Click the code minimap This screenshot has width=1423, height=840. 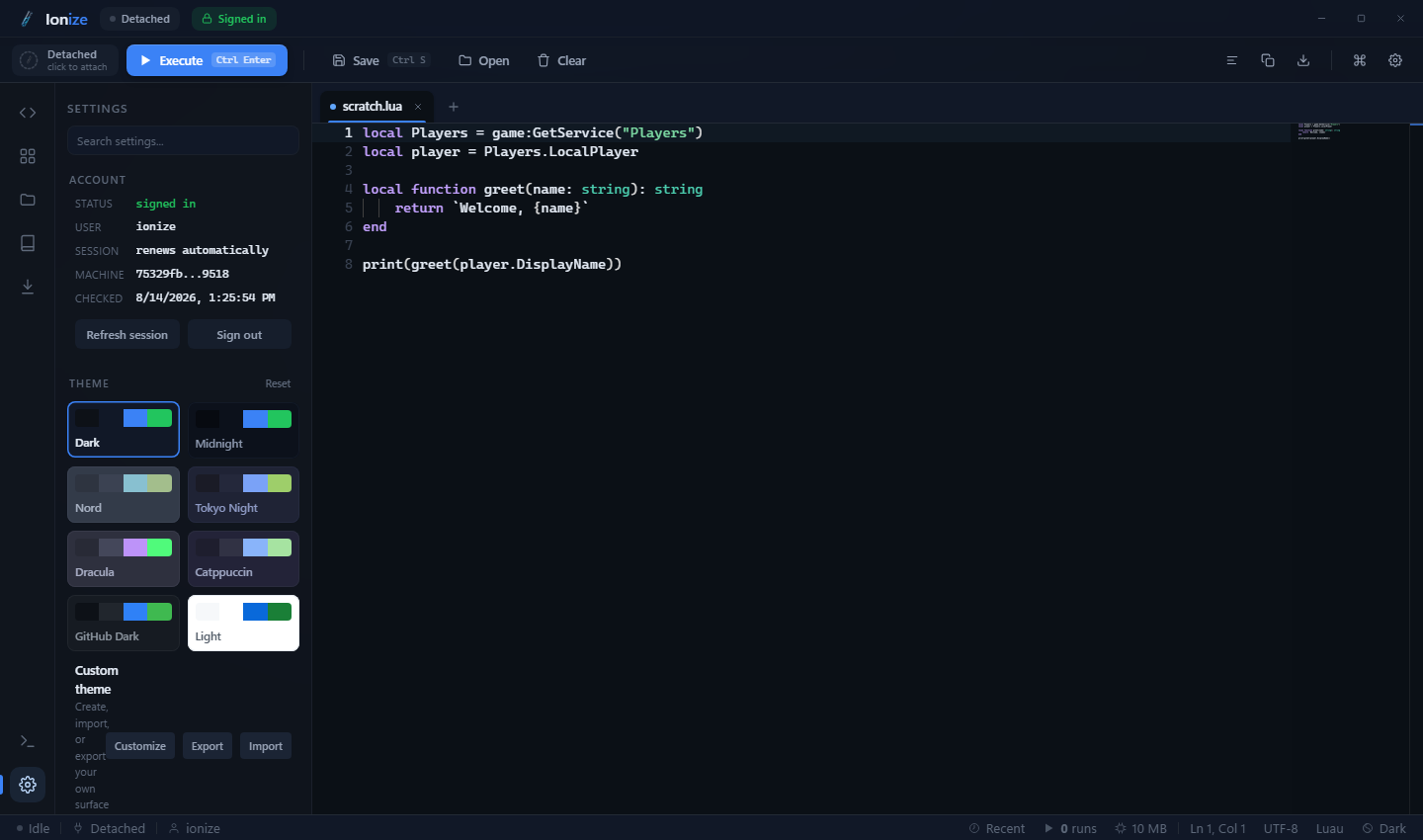pyautogui.click(x=1319, y=131)
